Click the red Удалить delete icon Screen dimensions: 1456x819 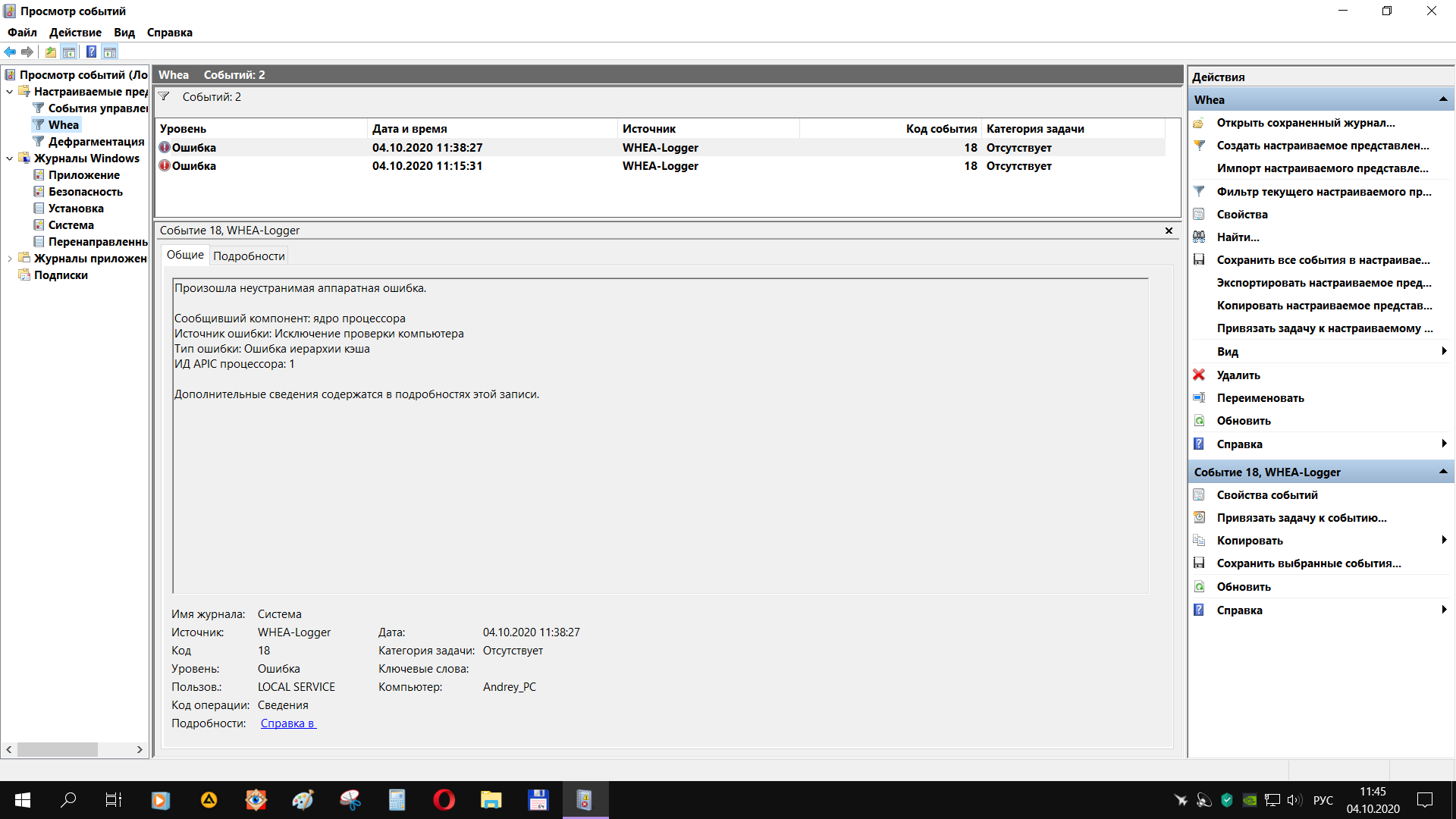point(1199,375)
